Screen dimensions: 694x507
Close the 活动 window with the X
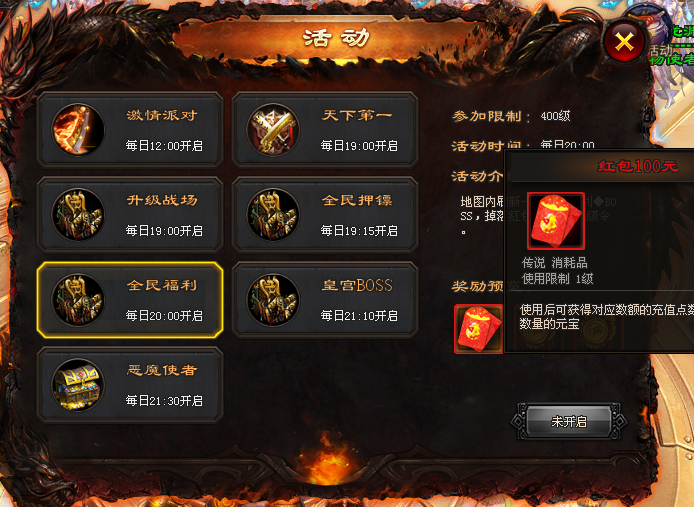point(625,42)
